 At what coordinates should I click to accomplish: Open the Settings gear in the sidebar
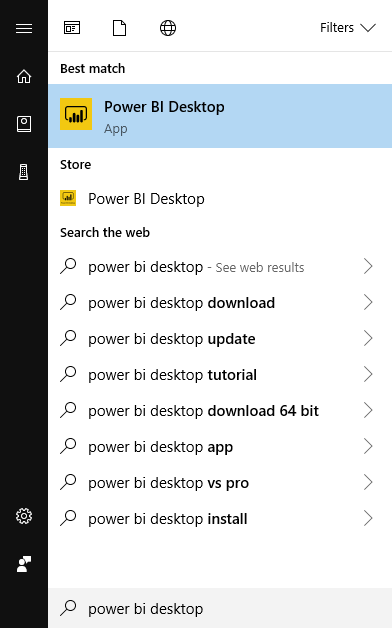point(24,516)
